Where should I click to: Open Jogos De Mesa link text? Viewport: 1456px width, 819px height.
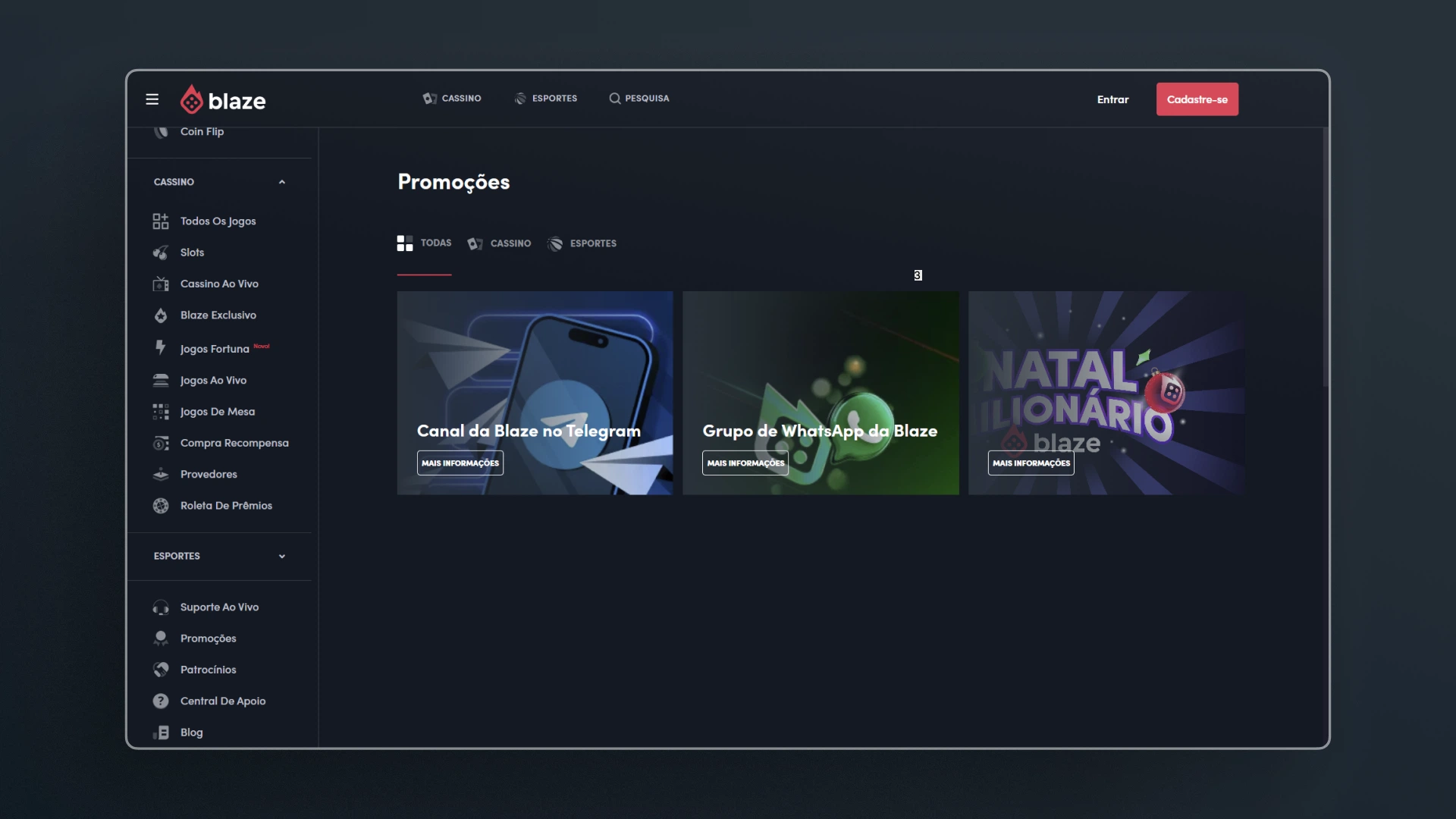click(218, 412)
